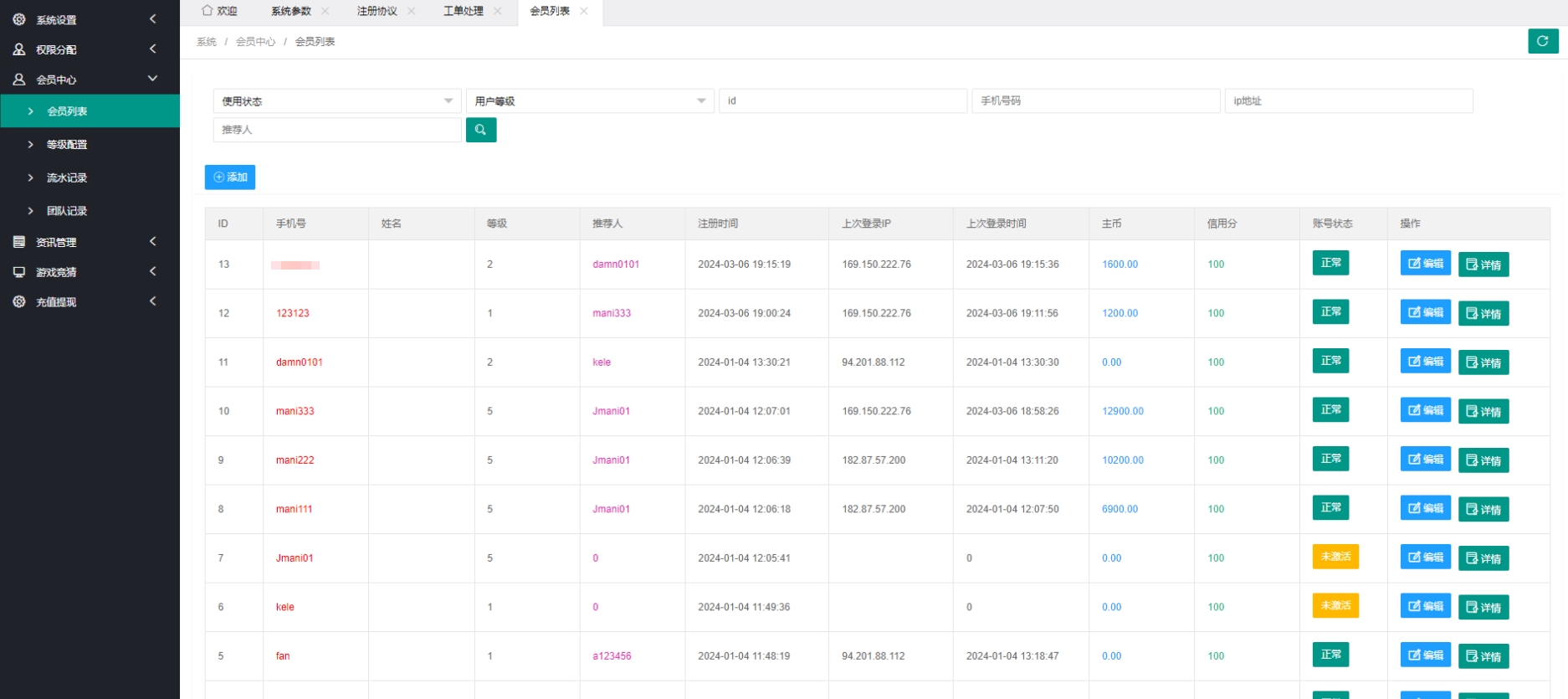Screen dimensions: 1568x699
Task: Switch to the 注册协议 tab
Action: 377,11
